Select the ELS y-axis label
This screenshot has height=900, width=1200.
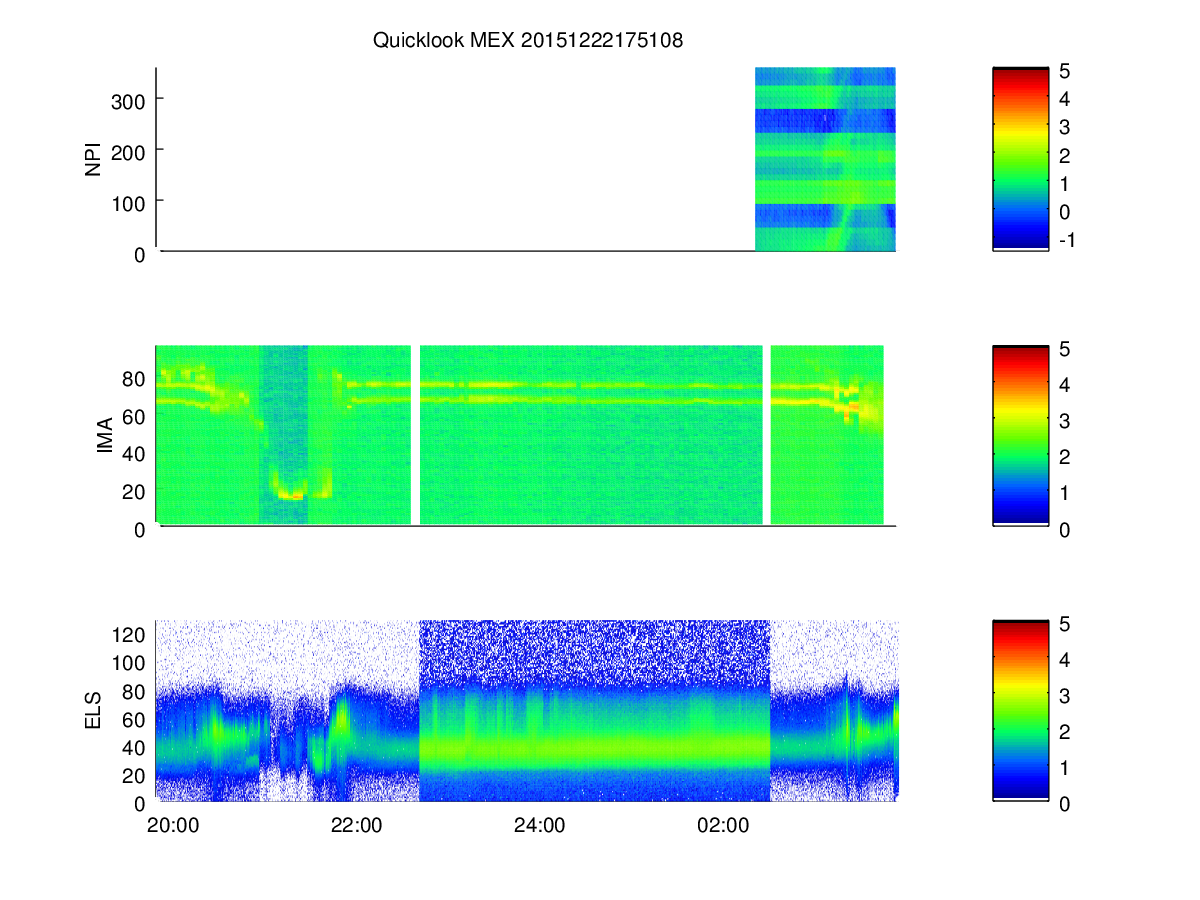[x=94, y=712]
